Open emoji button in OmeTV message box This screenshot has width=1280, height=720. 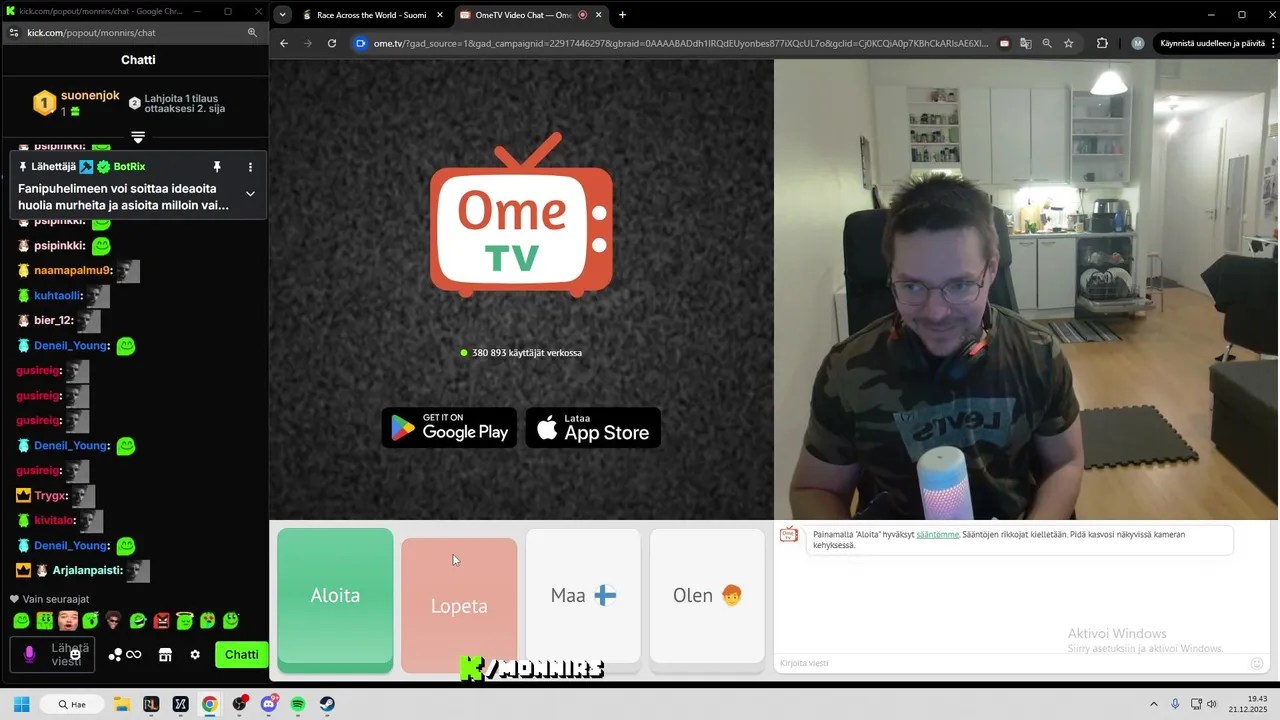pos(1257,663)
